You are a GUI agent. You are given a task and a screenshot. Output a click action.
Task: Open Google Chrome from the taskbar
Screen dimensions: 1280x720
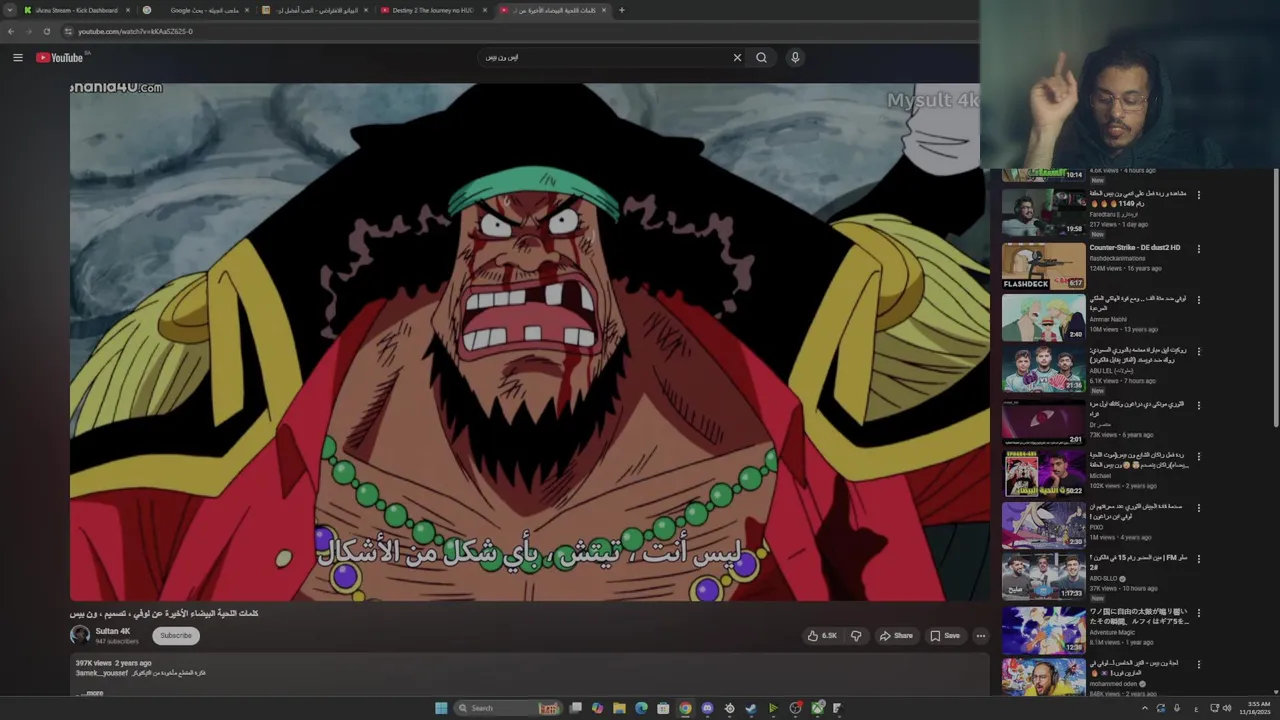685,708
